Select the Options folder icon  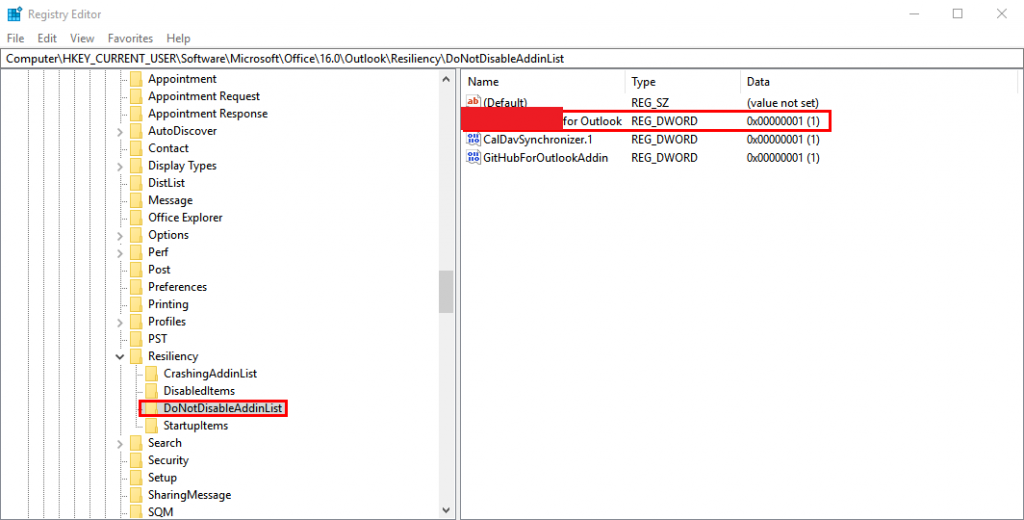(136, 235)
